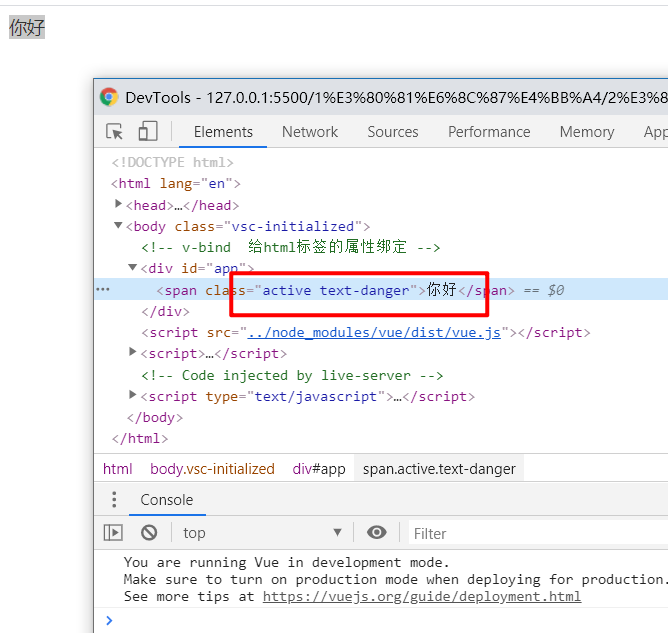Select the live-server comment line
Image resolution: width=668 pixels, height=633 pixels.
292,375
